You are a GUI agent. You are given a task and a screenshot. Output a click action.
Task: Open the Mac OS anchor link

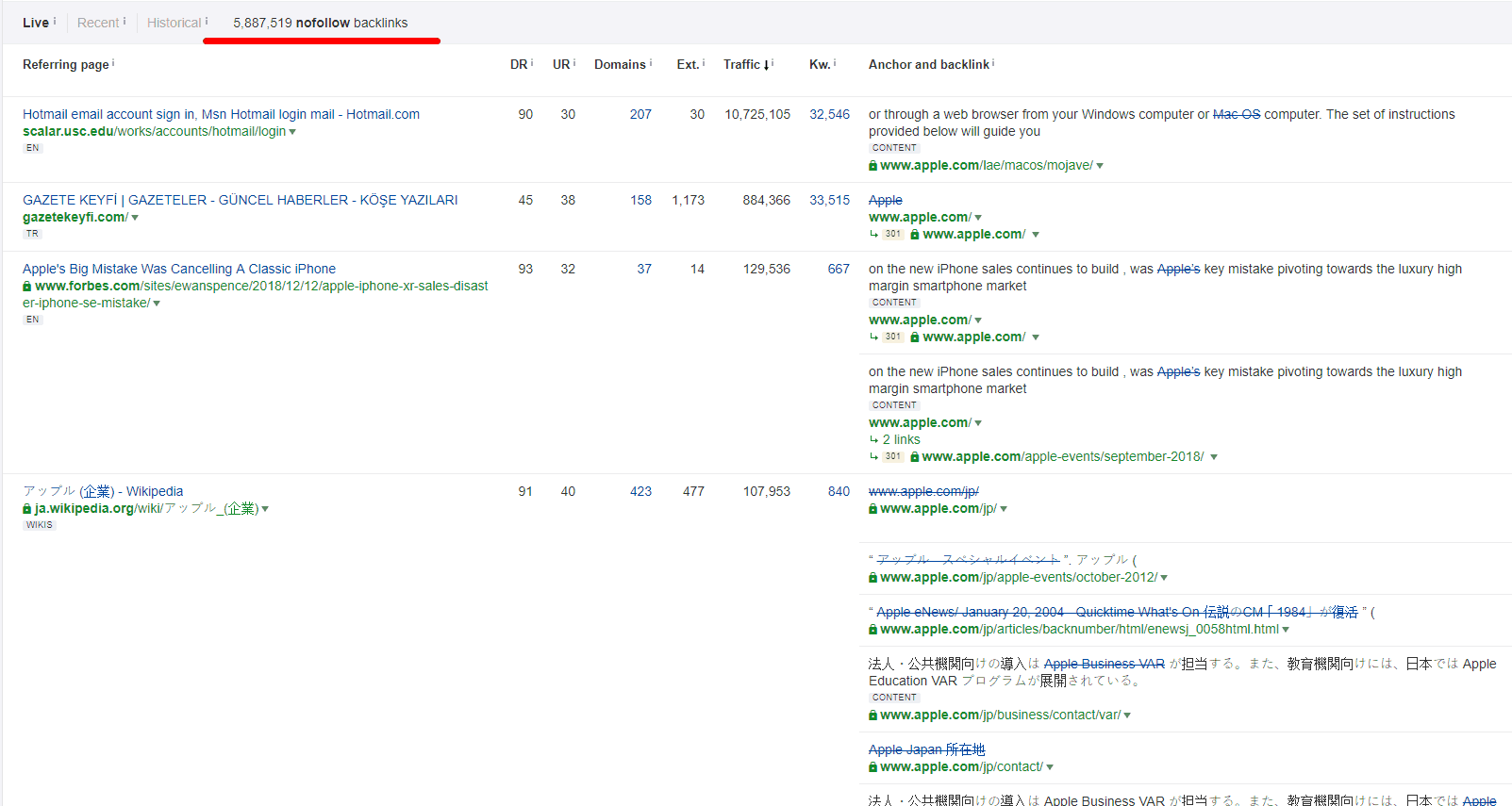pyautogui.click(x=1236, y=114)
